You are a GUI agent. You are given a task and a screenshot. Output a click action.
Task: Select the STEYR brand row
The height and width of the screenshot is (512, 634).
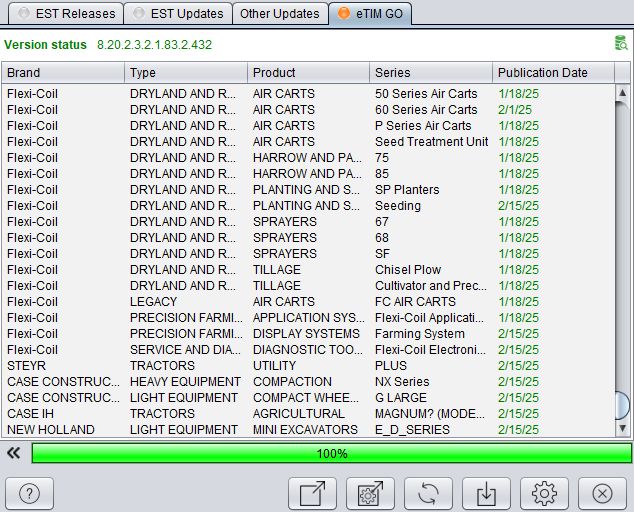pyautogui.click(x=308, y=366)
